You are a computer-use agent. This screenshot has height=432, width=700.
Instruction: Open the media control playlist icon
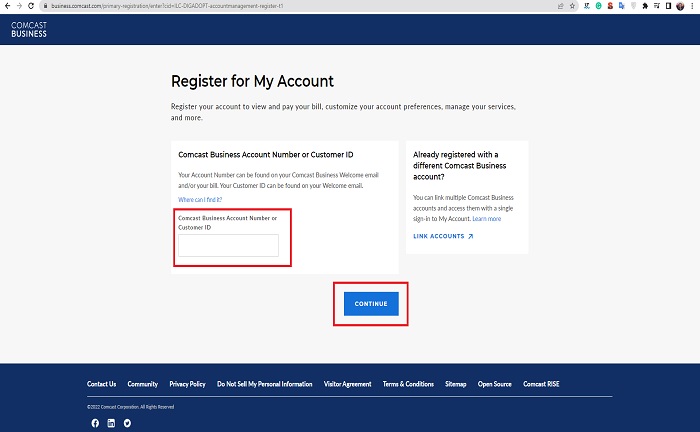[x=657, y=6]
